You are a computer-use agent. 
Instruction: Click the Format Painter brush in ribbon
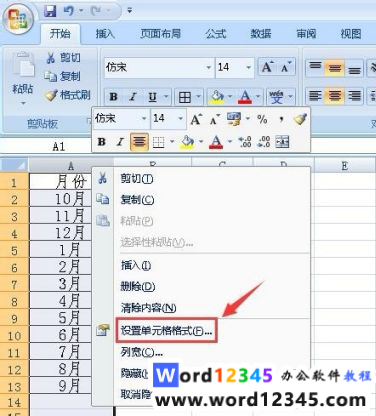tap(52, 96)
